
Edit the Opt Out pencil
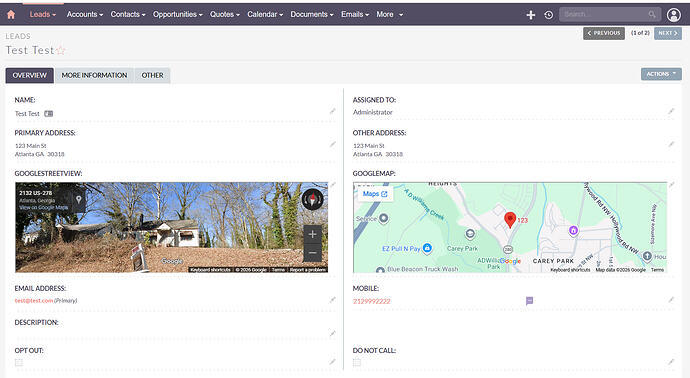[x=333, y=362]
